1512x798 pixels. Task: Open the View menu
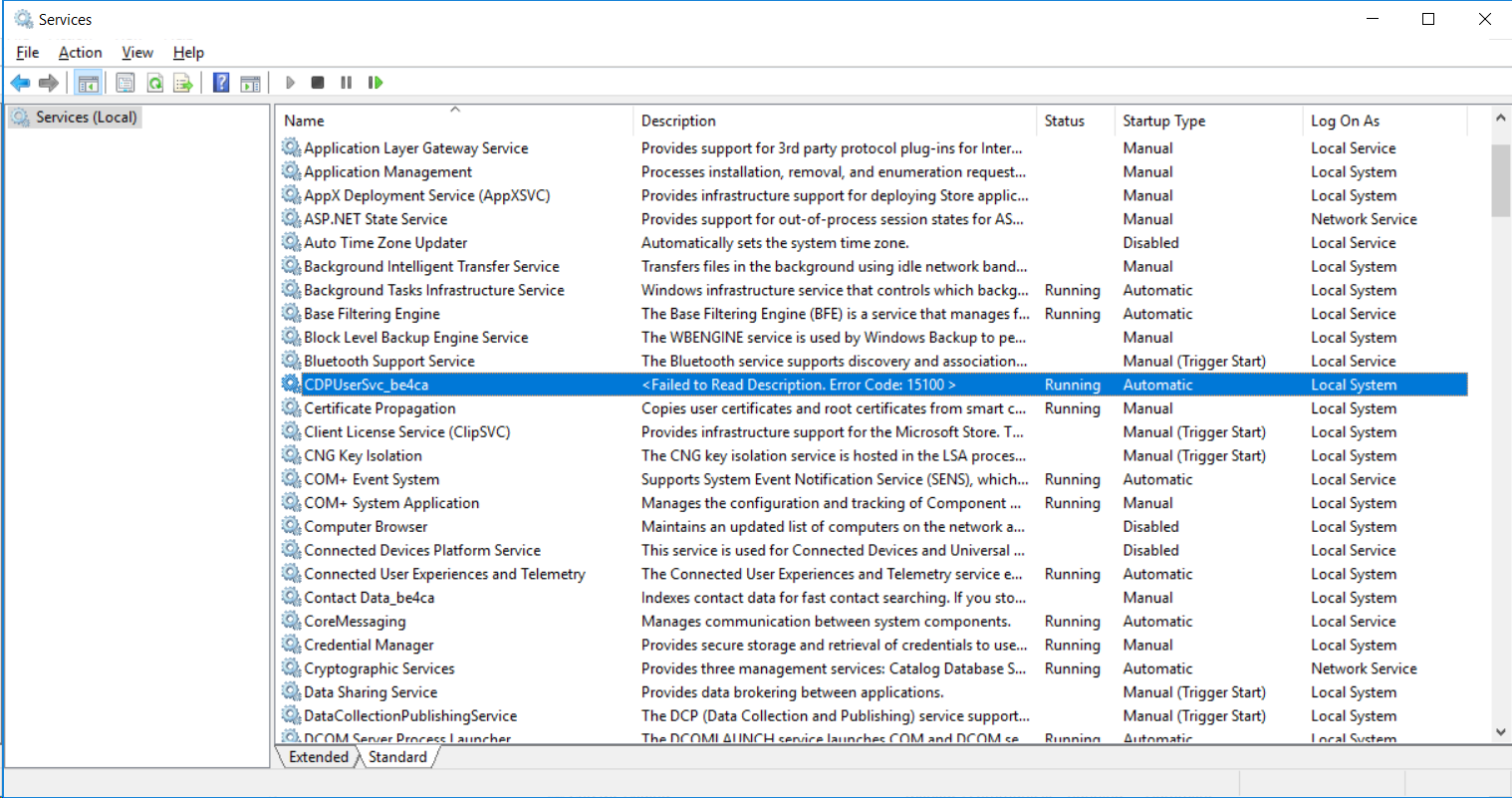coord(137,53)
